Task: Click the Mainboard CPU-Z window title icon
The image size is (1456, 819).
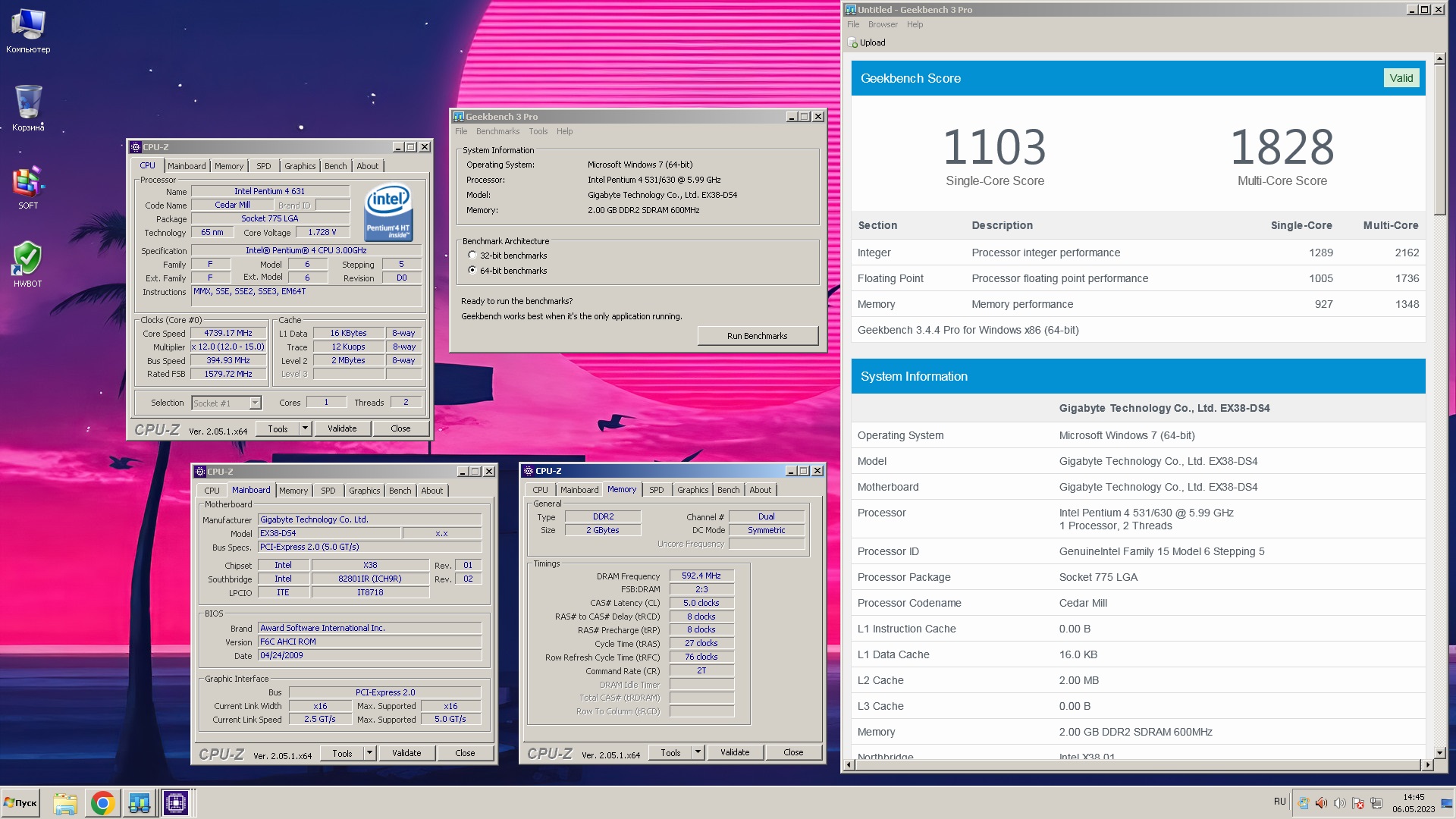Action: point(200,472)
